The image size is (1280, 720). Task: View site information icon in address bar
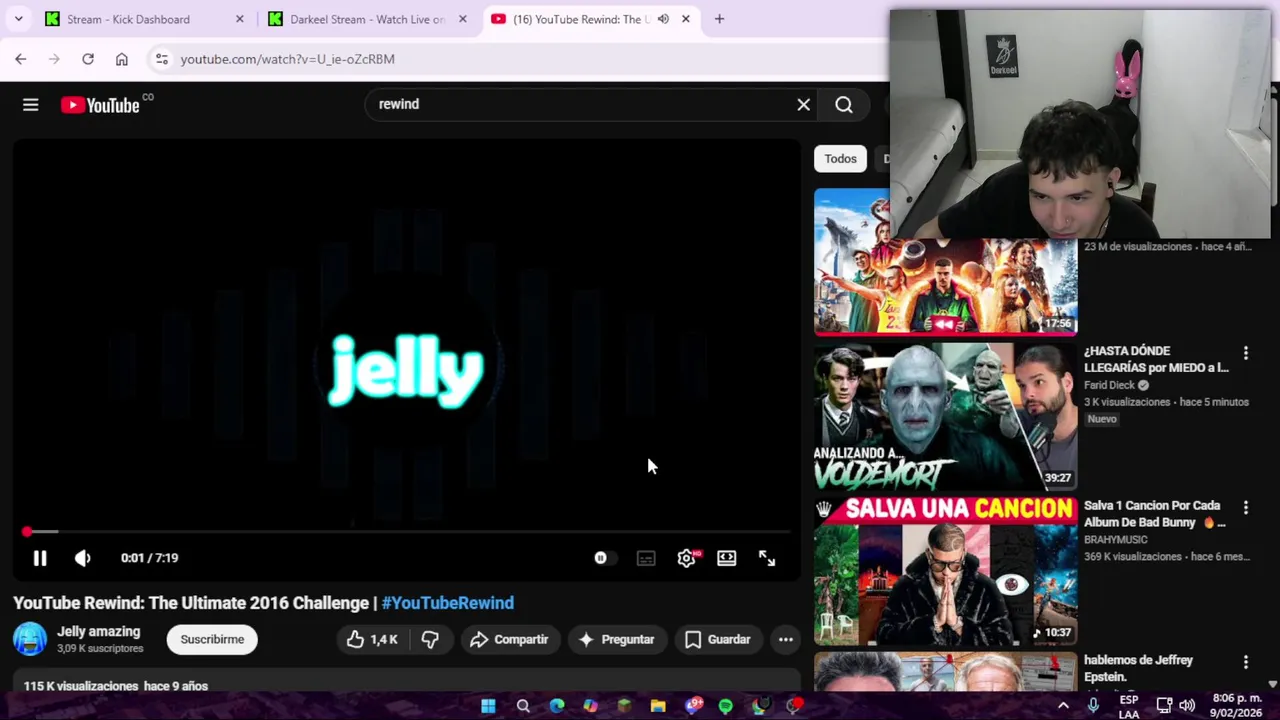161,59
